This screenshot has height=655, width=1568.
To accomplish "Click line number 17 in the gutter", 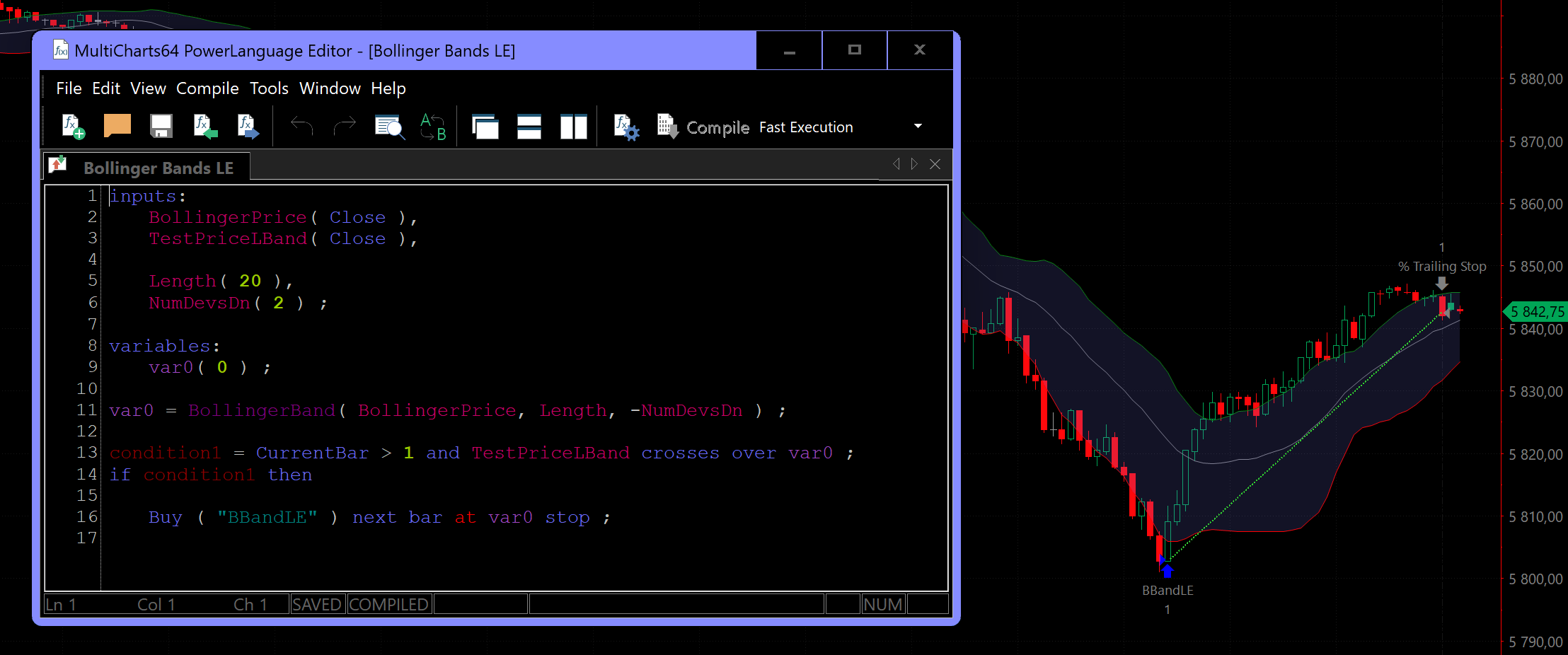I will 87,538.
